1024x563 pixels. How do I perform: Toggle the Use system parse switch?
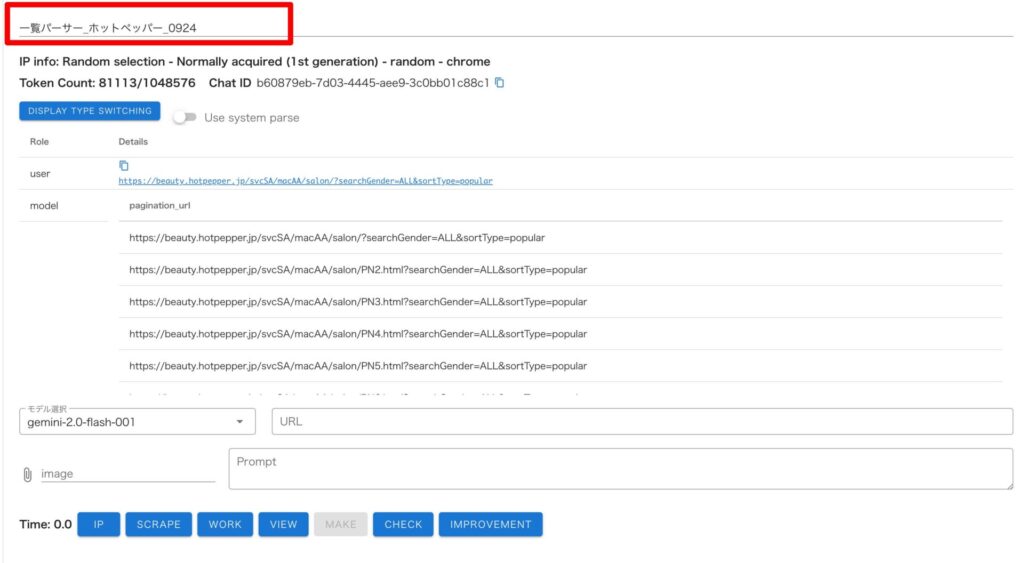click(x=184, y=118)
